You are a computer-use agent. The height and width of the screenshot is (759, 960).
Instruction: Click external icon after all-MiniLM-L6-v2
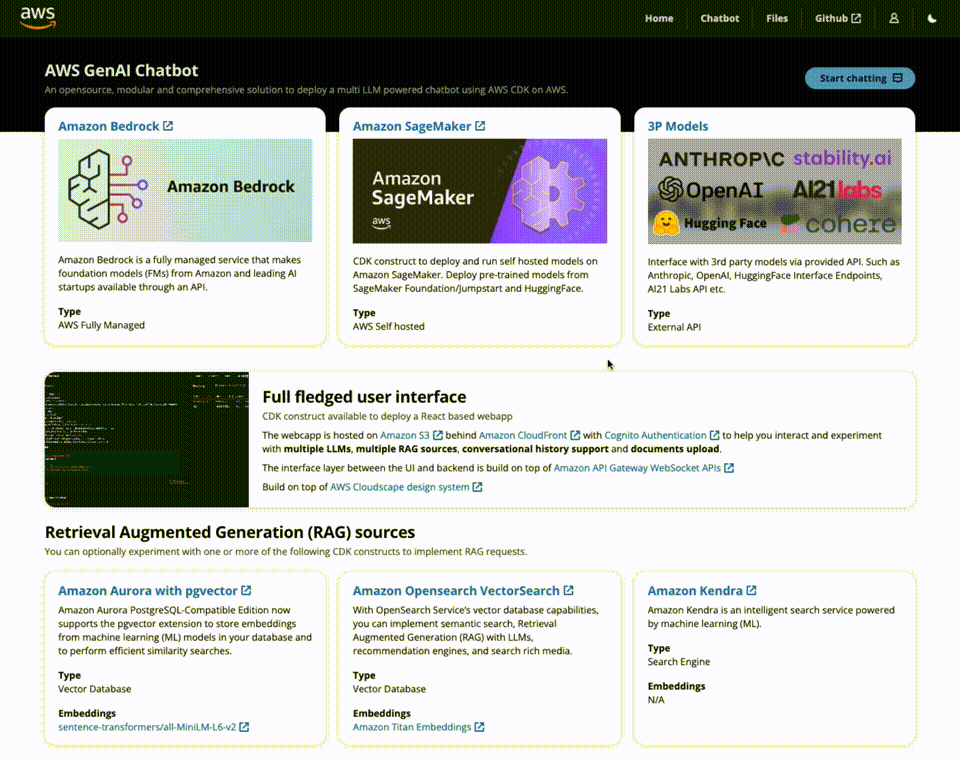244,727
